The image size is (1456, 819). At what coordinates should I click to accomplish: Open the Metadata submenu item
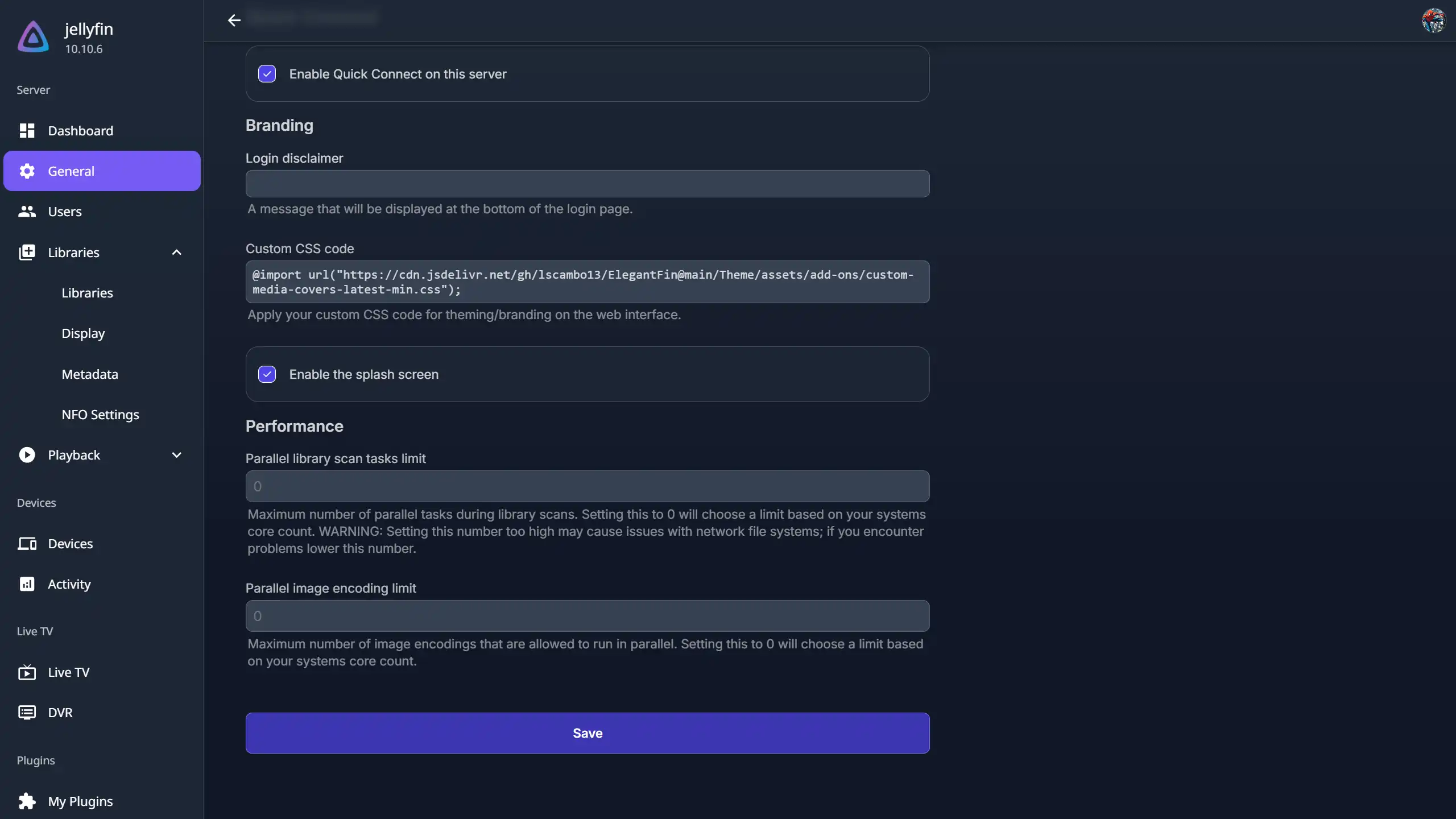[x=90, y=374]
